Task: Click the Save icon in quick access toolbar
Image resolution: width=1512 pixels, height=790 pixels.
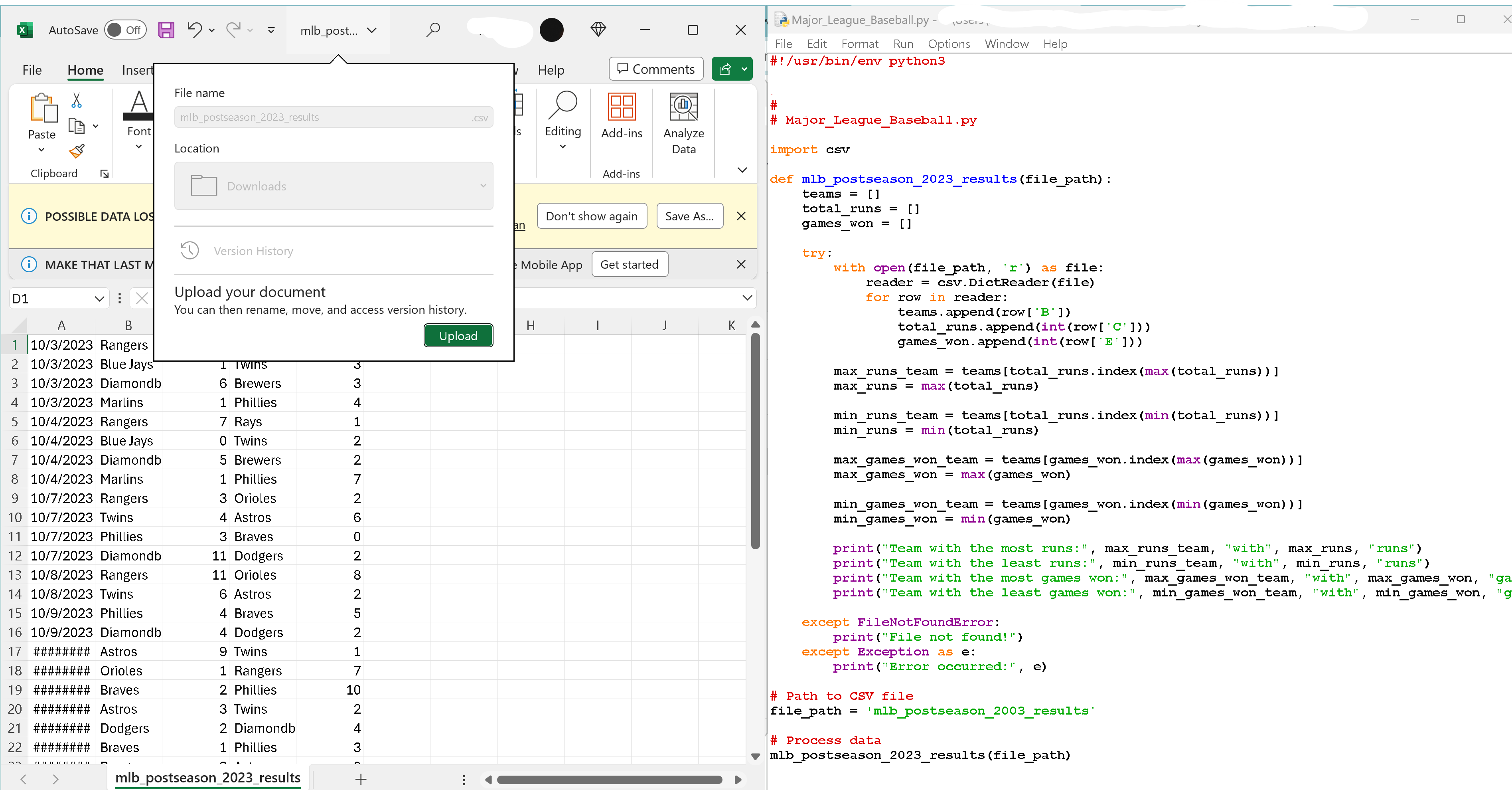Action: pyautogui.click(x=167, y=30)
